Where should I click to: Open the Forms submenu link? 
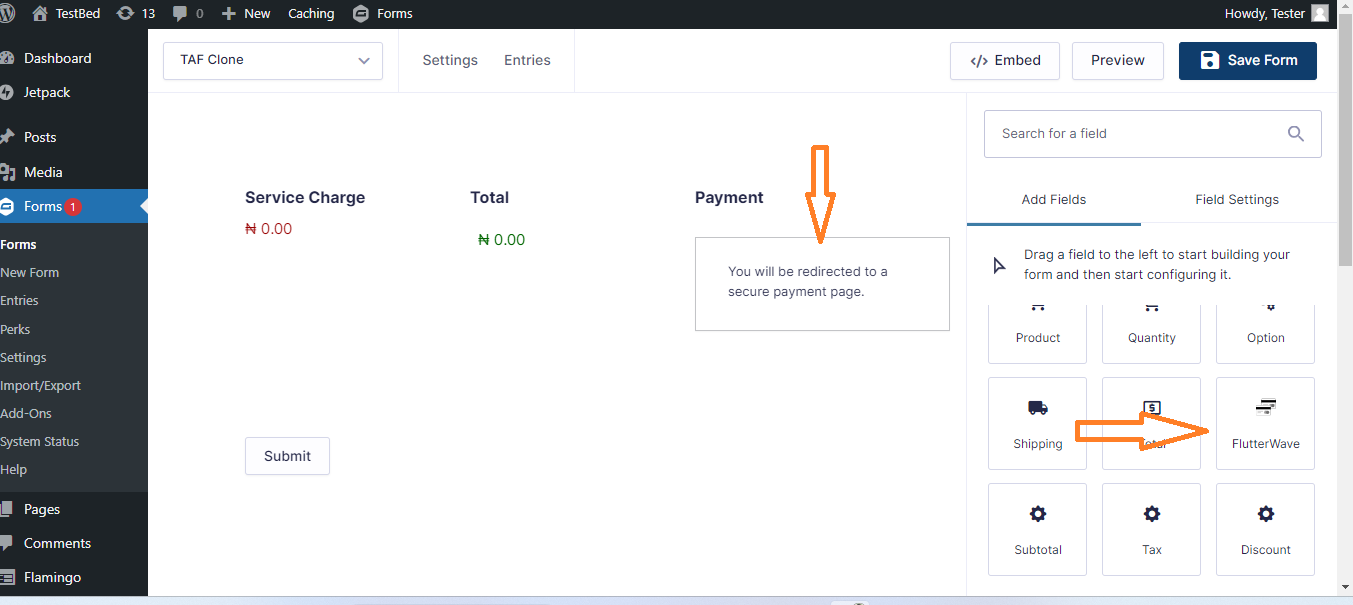click(x=18, y=244)
